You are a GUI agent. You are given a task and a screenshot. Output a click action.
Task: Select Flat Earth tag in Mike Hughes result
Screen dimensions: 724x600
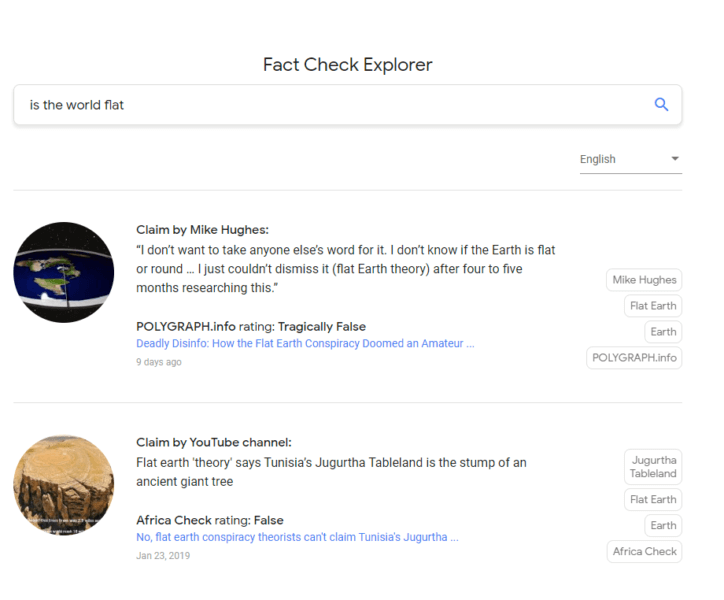click(652, 306)
